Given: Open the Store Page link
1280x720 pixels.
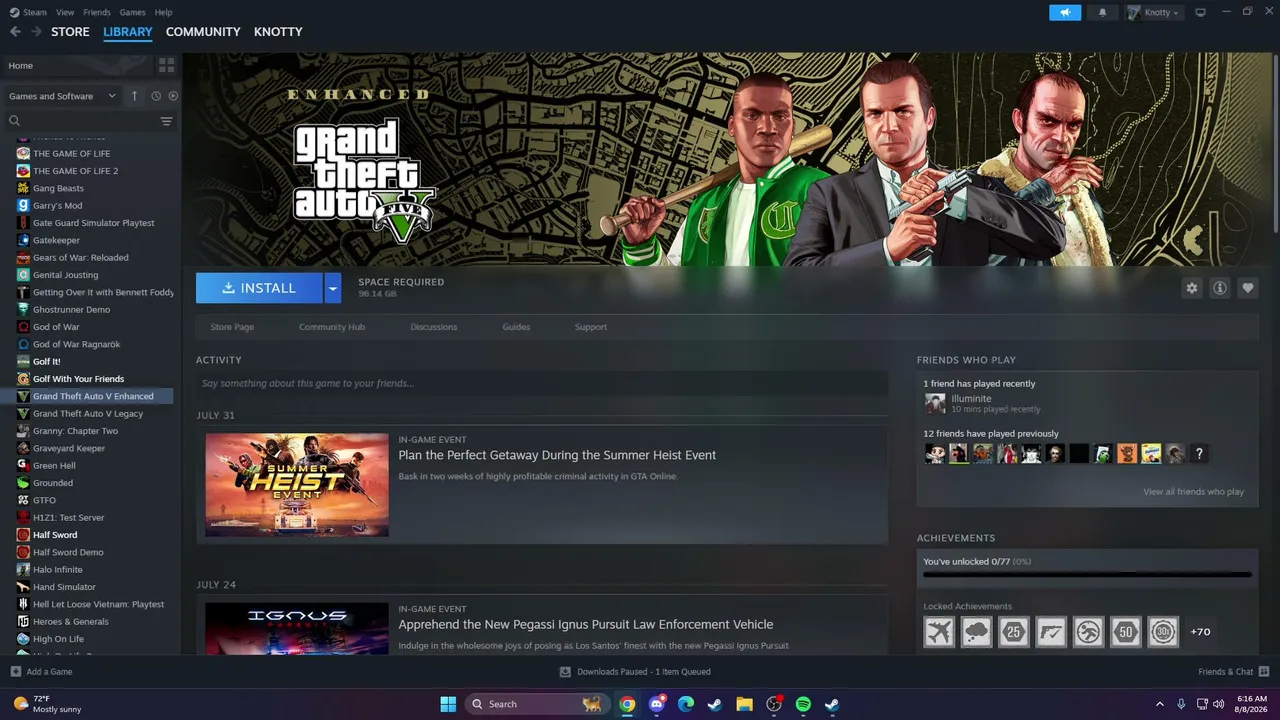Looking at the screenshot, I should coord(232,327).
